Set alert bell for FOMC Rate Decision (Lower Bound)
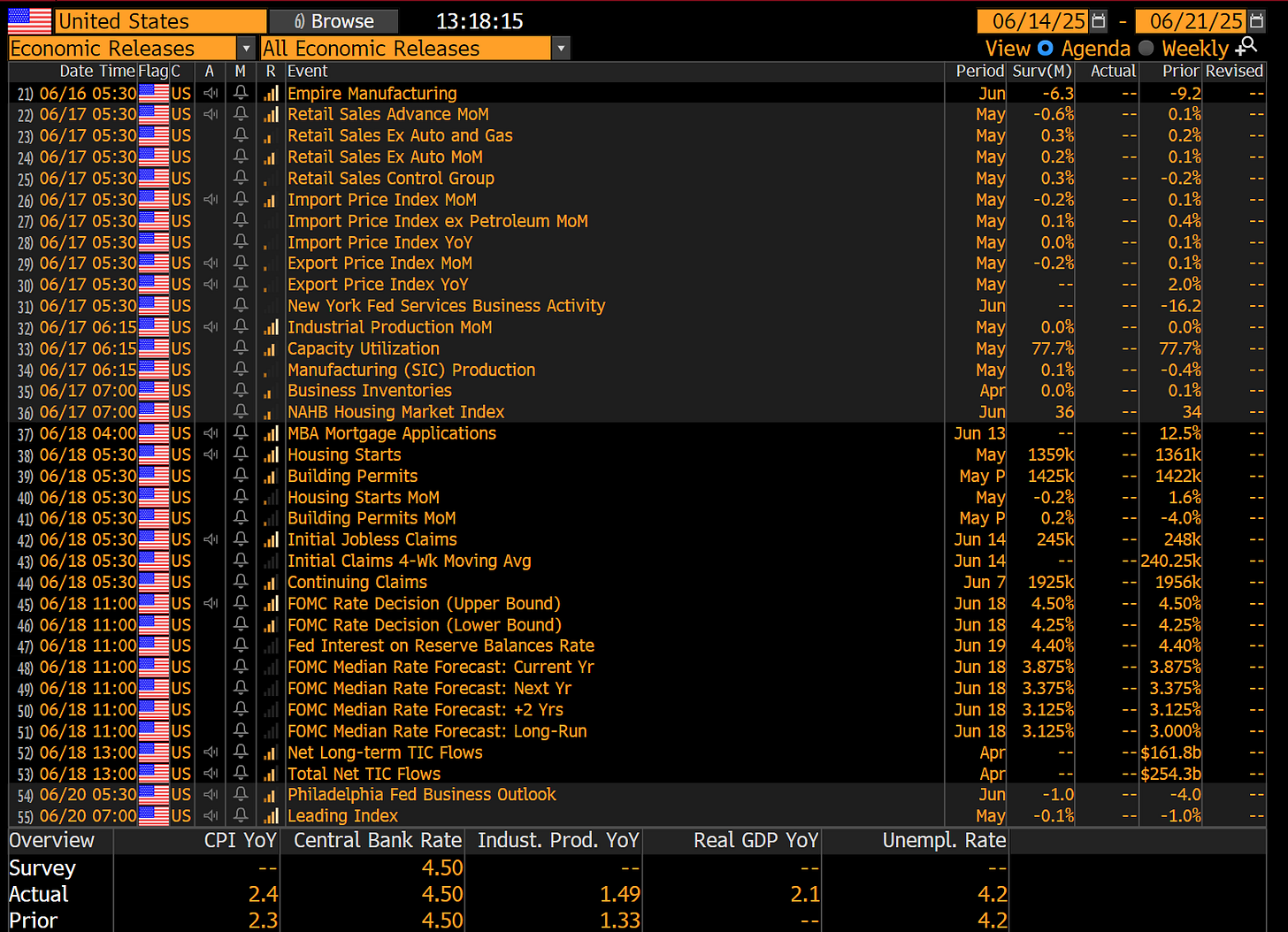Viewport: 1288px width, 932px height. [x=240, y=624]
